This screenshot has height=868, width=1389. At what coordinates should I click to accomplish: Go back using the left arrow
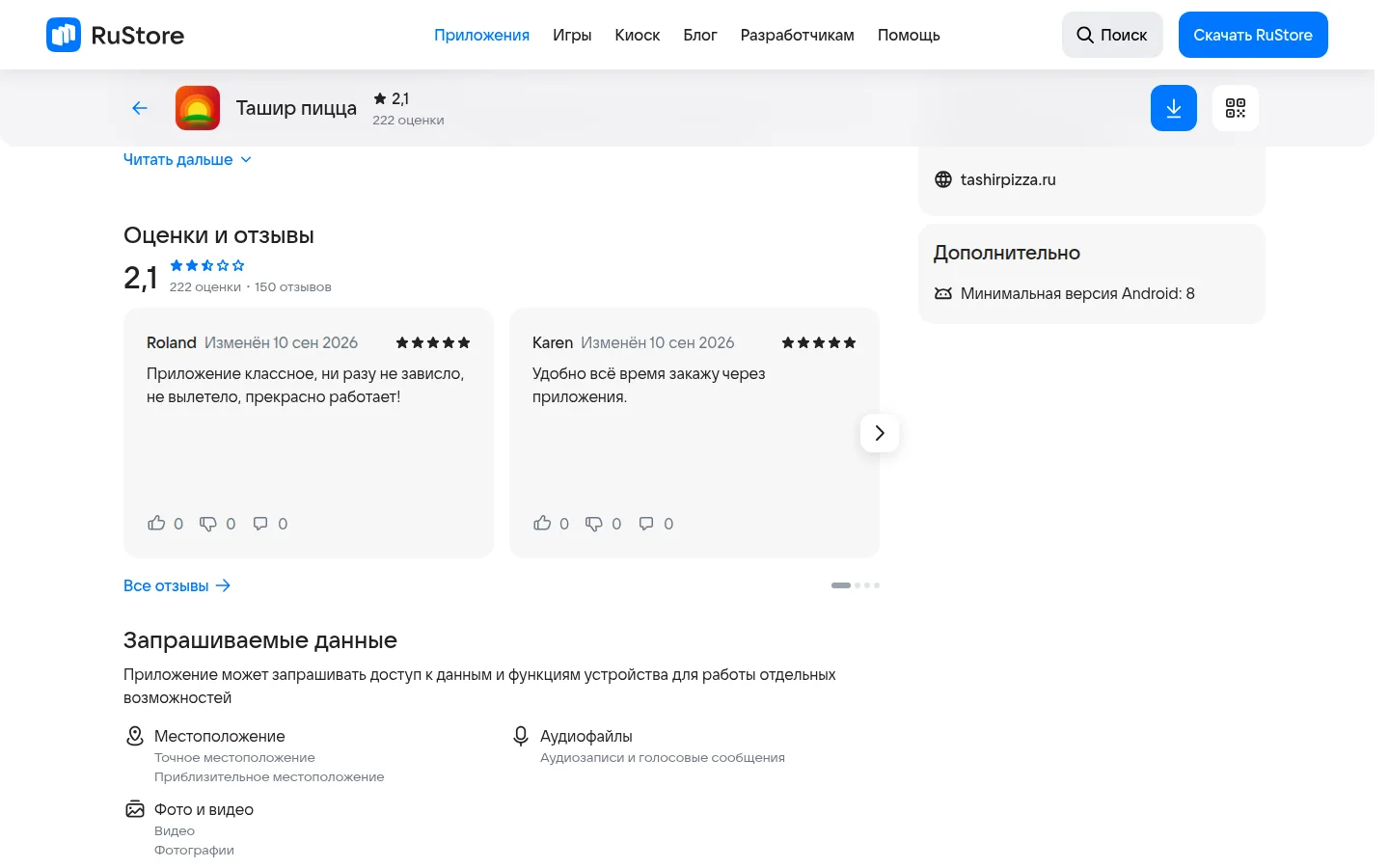click(x=140, y=108)
